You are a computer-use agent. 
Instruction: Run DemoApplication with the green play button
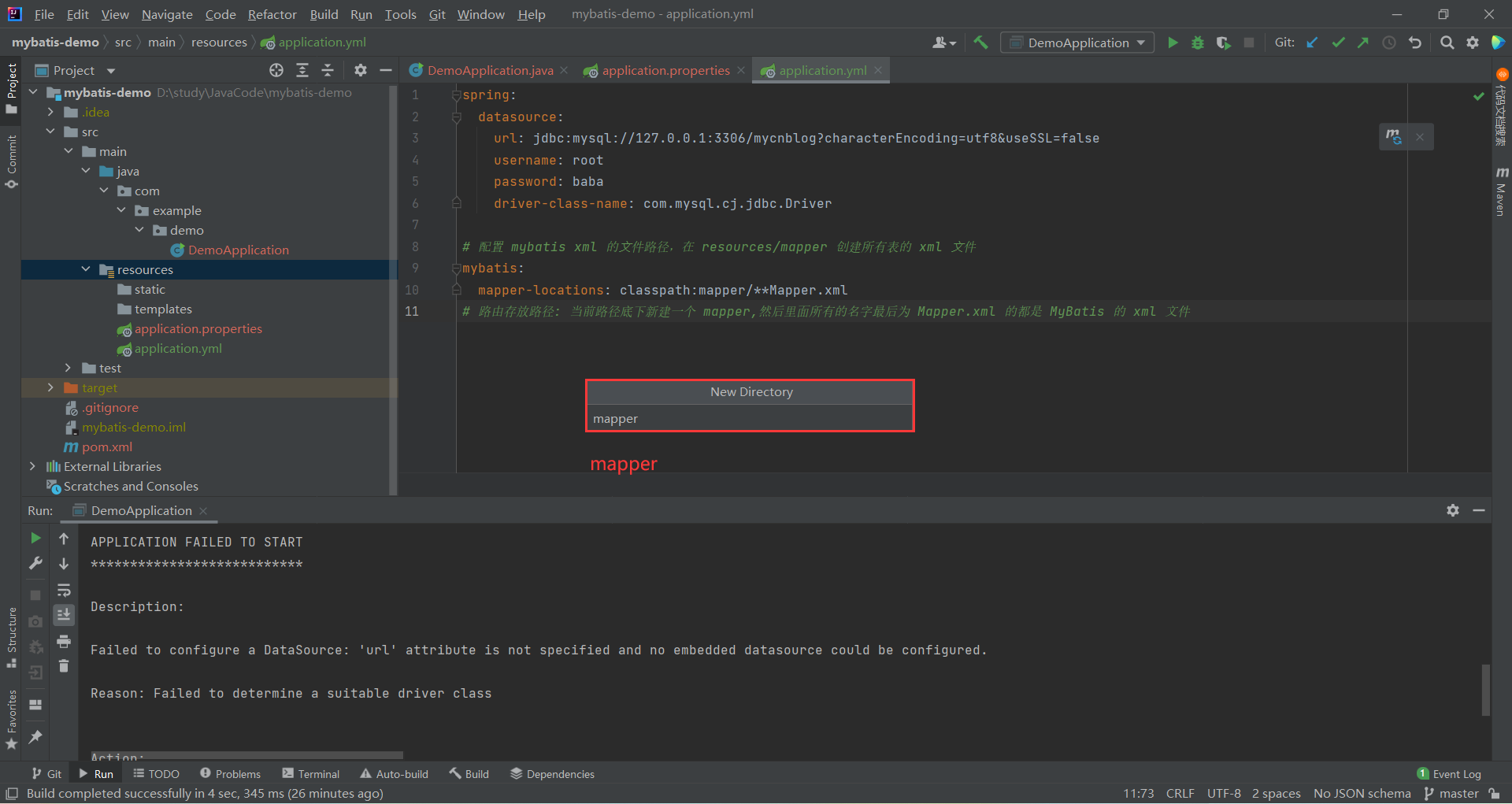point(1173,43)
